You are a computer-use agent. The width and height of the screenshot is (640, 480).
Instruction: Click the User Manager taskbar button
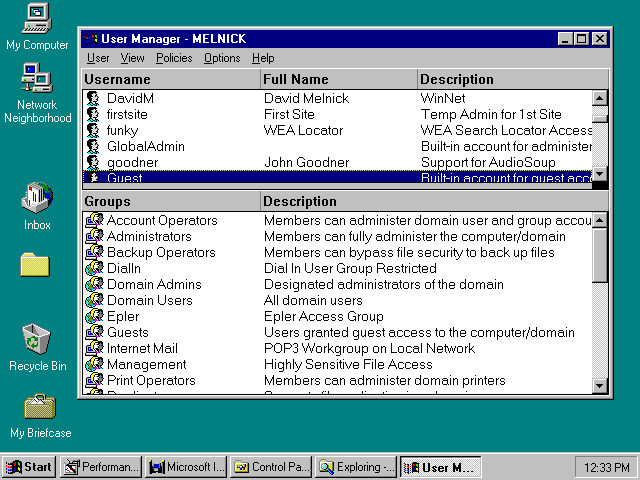[x=440, y=467]
